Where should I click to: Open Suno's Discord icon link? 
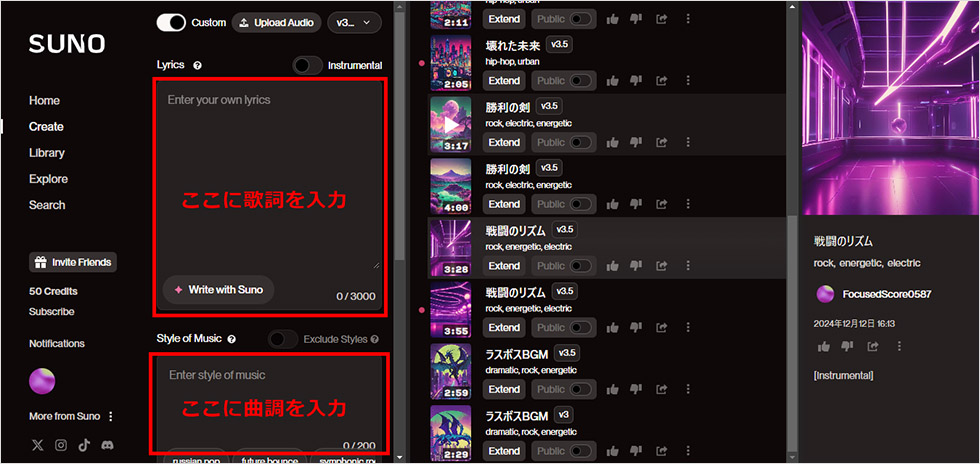tap(108, 445)
